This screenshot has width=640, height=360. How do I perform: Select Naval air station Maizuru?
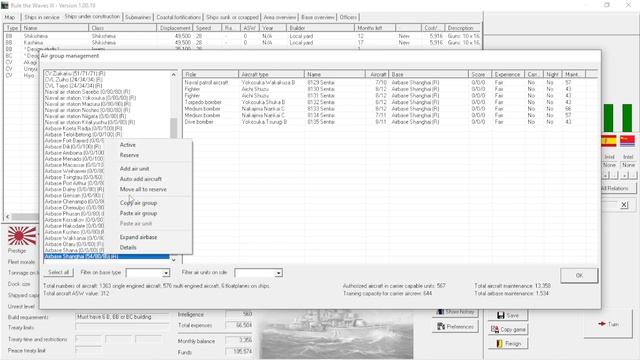pyautogui.click(x=87, y=104)
